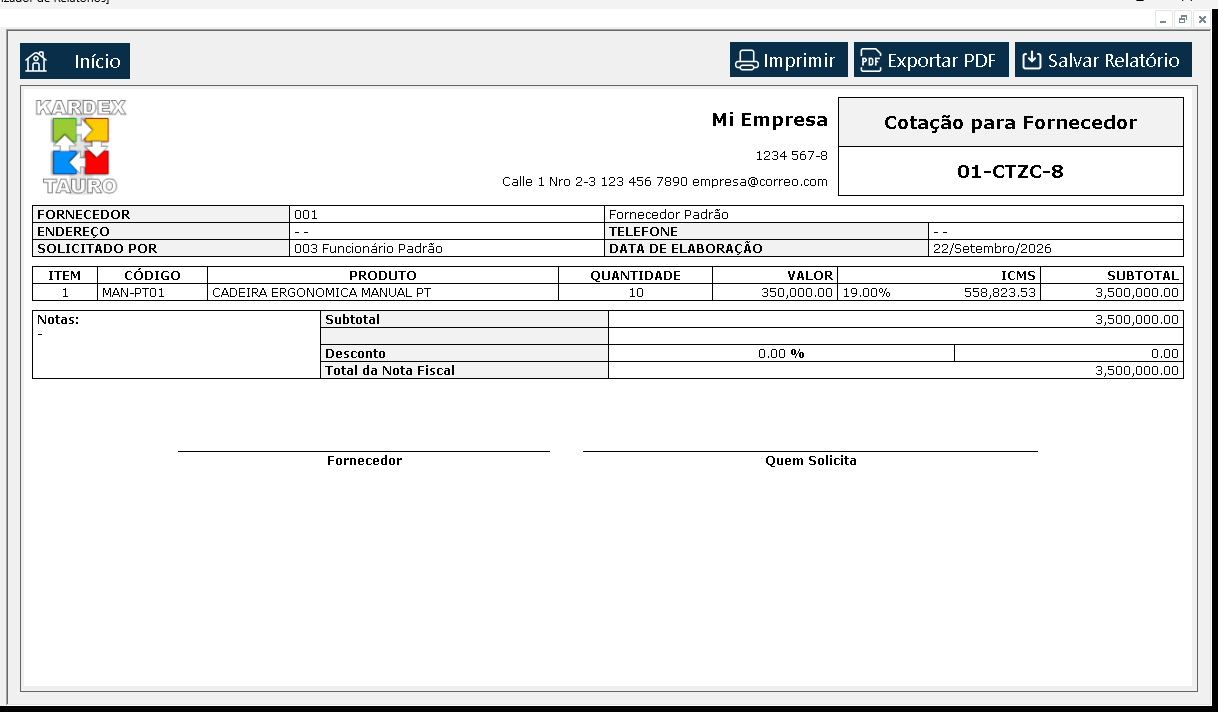Print the report with Imprimir text
The image size is (1218, 712).
pyautogui.click(x=799, y=61)
